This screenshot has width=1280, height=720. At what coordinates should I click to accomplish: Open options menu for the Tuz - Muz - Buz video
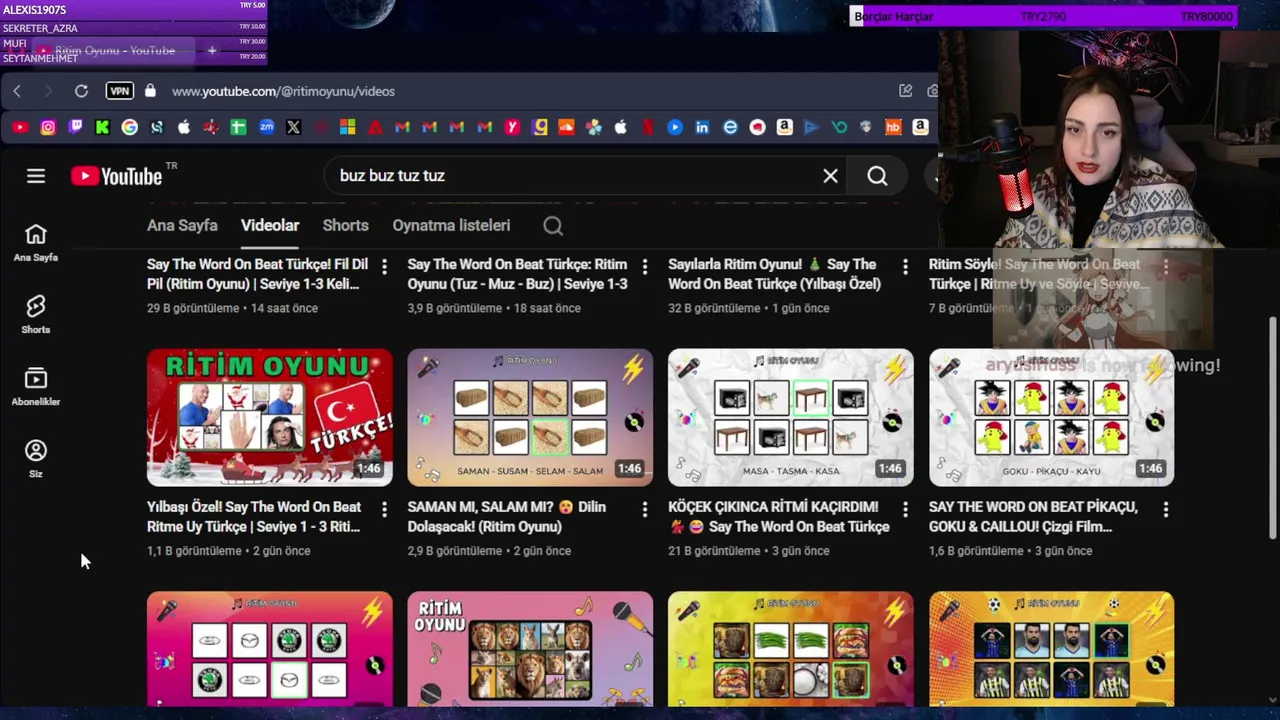(645, 267)
